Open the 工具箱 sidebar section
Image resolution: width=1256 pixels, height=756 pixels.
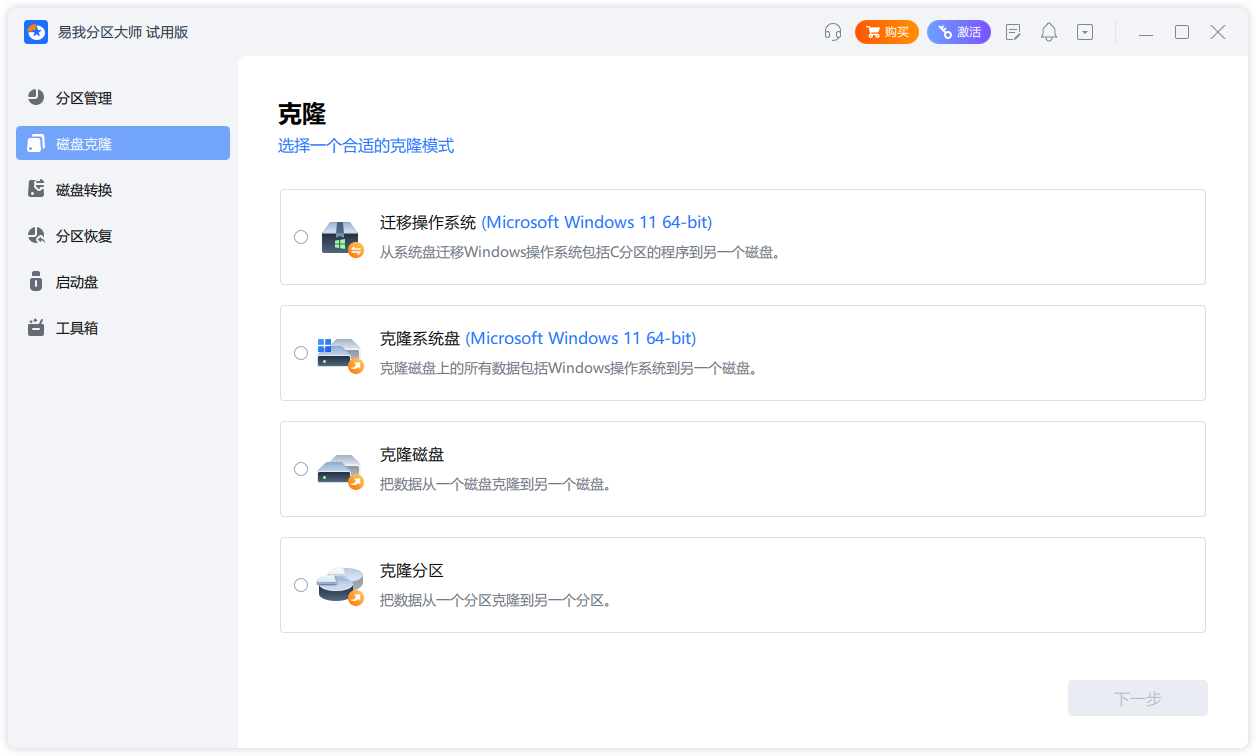point(123,327)
